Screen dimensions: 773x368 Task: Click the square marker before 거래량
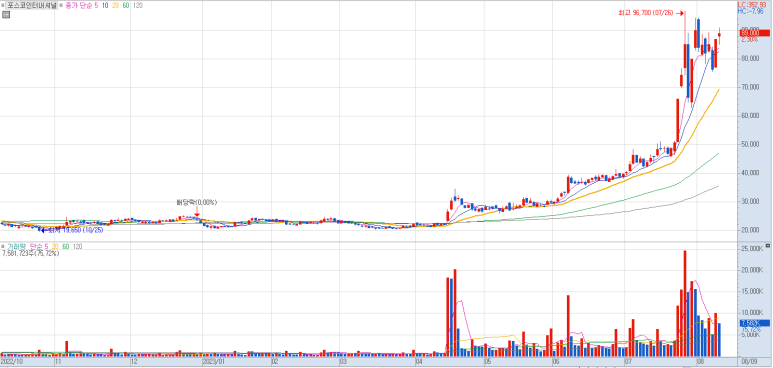coord(3,246)
